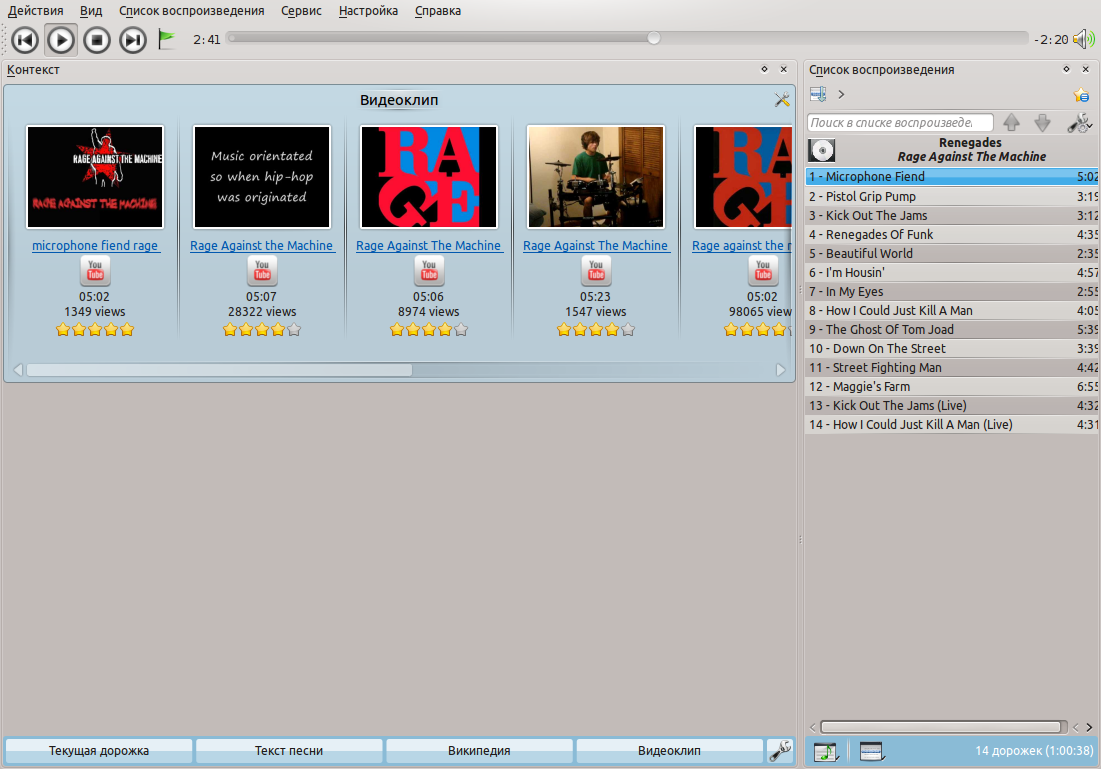
Task: Click the YouTube icon above 05:06
Action: coord(429,271)
